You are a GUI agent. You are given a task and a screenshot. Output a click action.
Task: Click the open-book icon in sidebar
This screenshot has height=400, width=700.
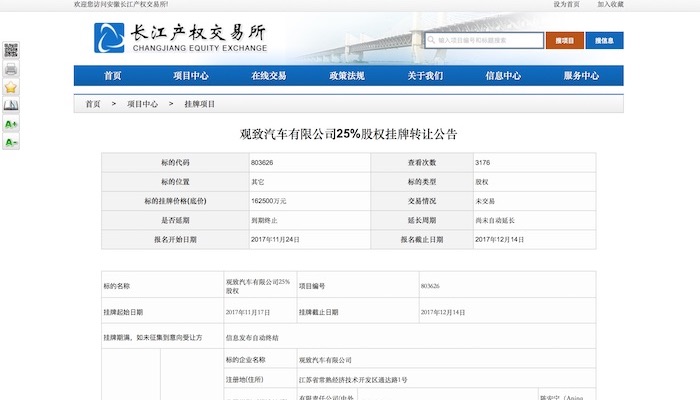[x=11, y=105]
